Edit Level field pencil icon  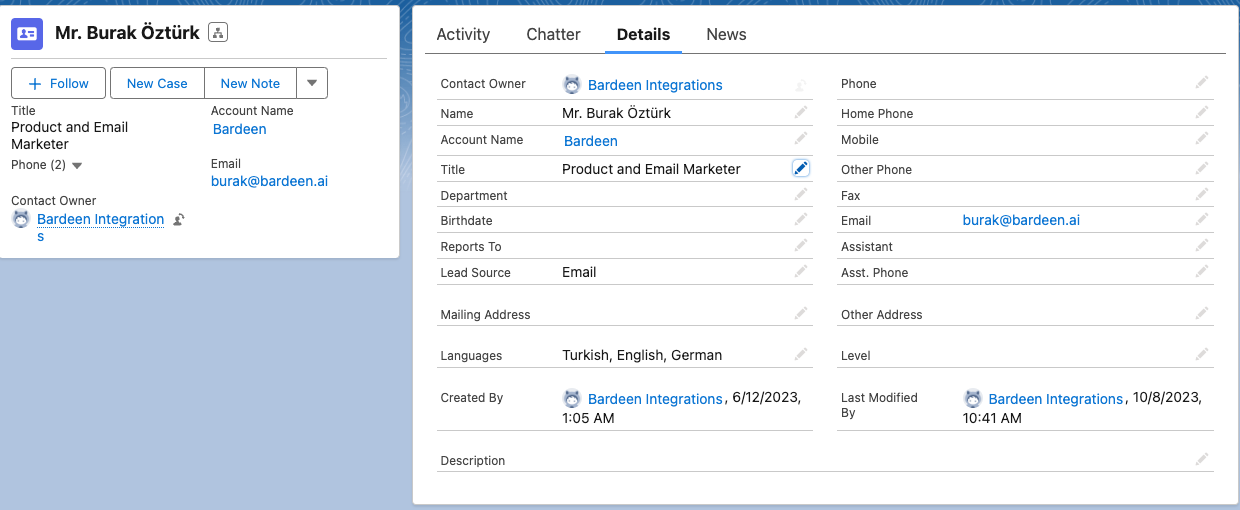coord(1202,354)
